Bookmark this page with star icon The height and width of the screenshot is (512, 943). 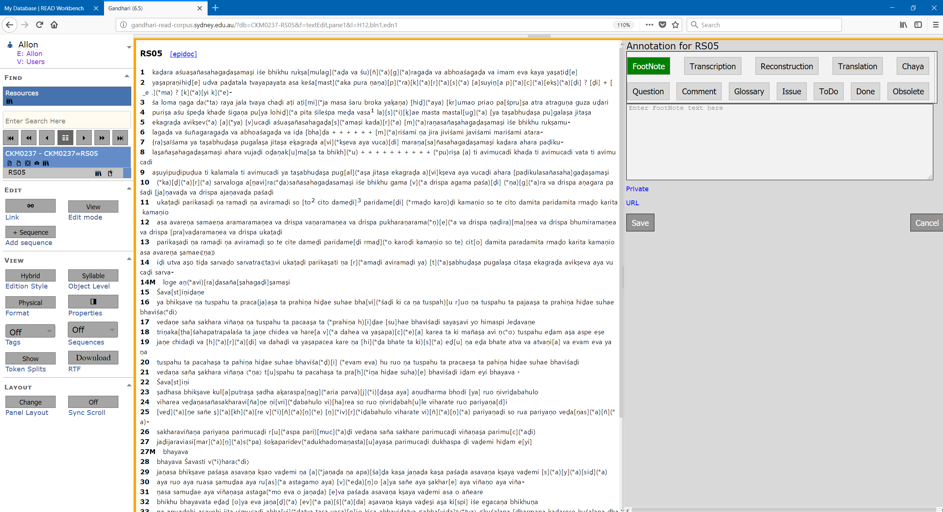(x=675, y=25)
